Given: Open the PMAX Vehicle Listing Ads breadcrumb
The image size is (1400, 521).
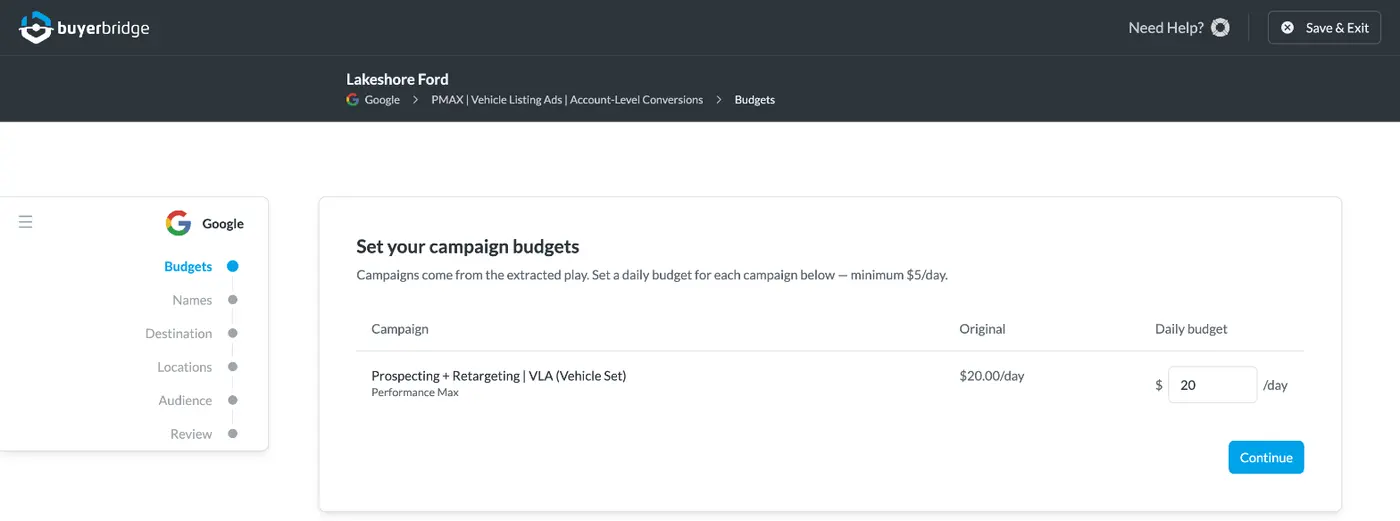Looking at the screenshot, I should point(567,100).
